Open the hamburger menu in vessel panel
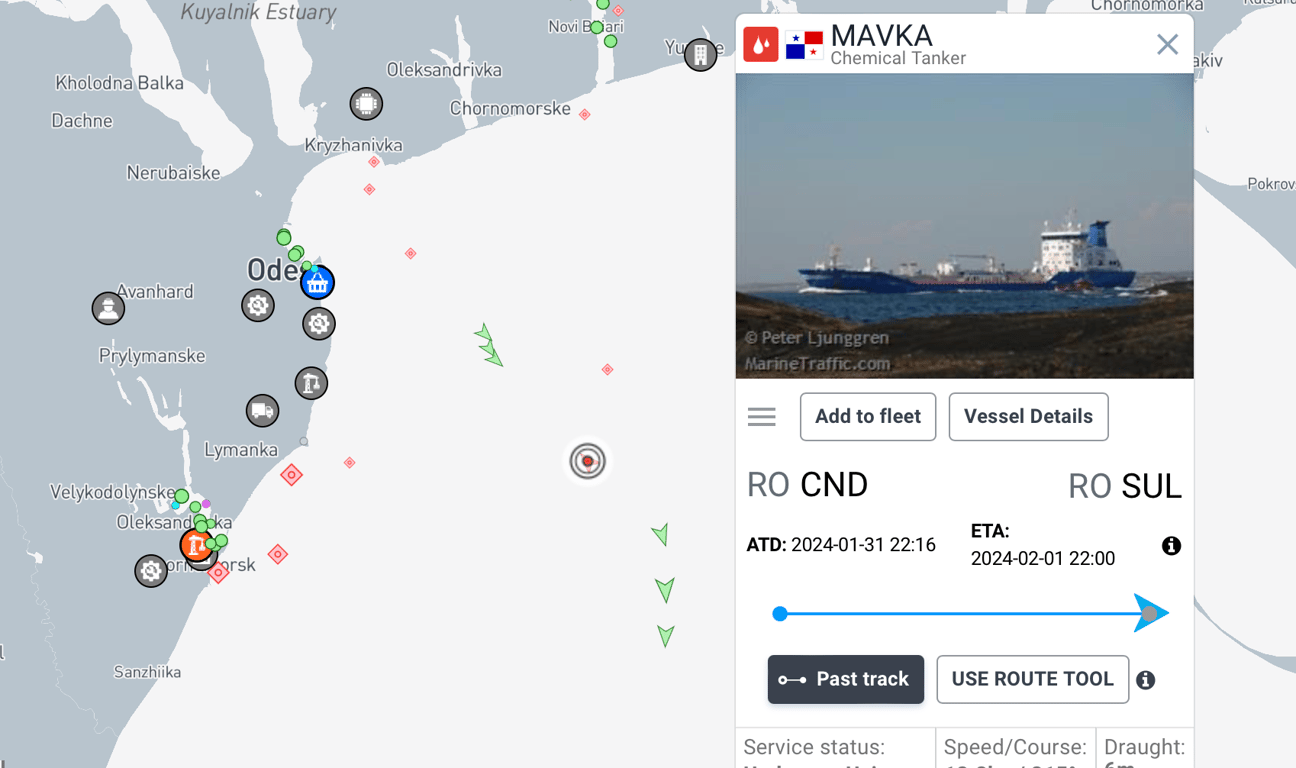 coord(762,417)
